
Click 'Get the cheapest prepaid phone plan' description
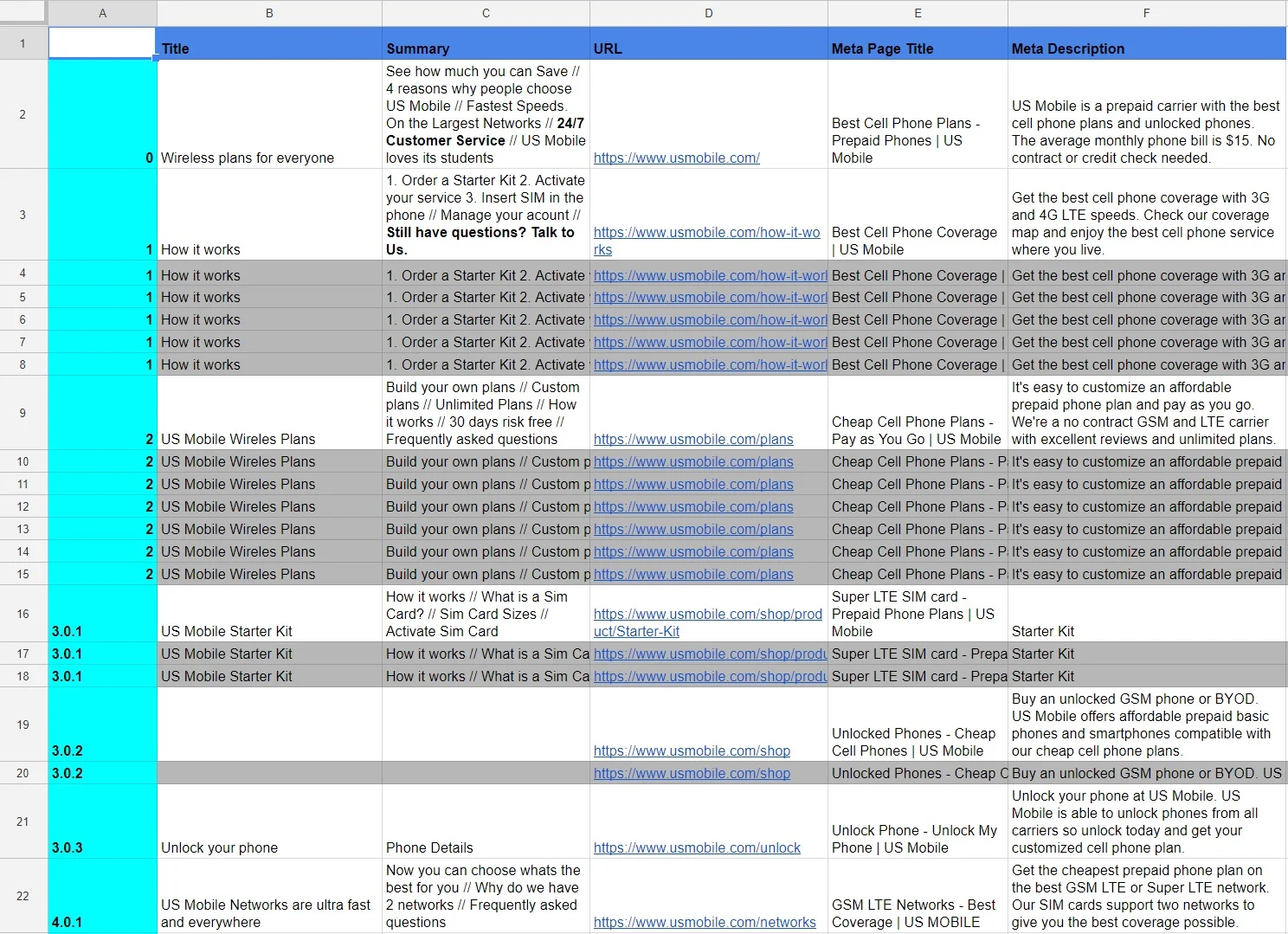[1147, 896]
